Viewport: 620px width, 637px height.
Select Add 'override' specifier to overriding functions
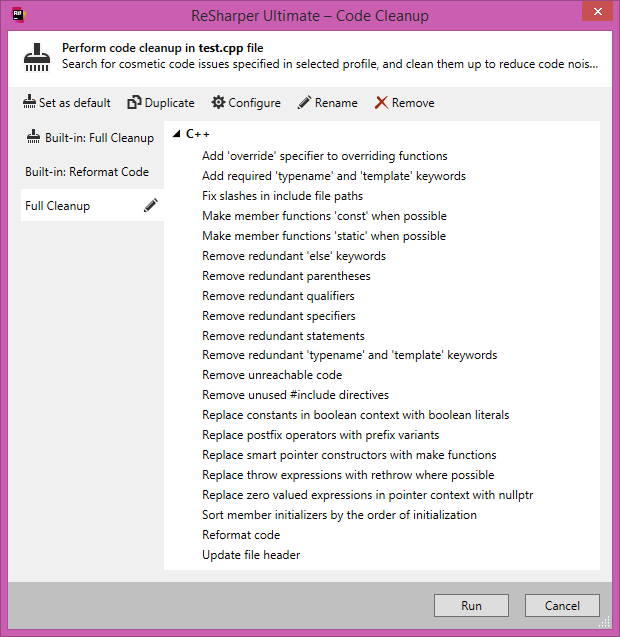point(325,156)
